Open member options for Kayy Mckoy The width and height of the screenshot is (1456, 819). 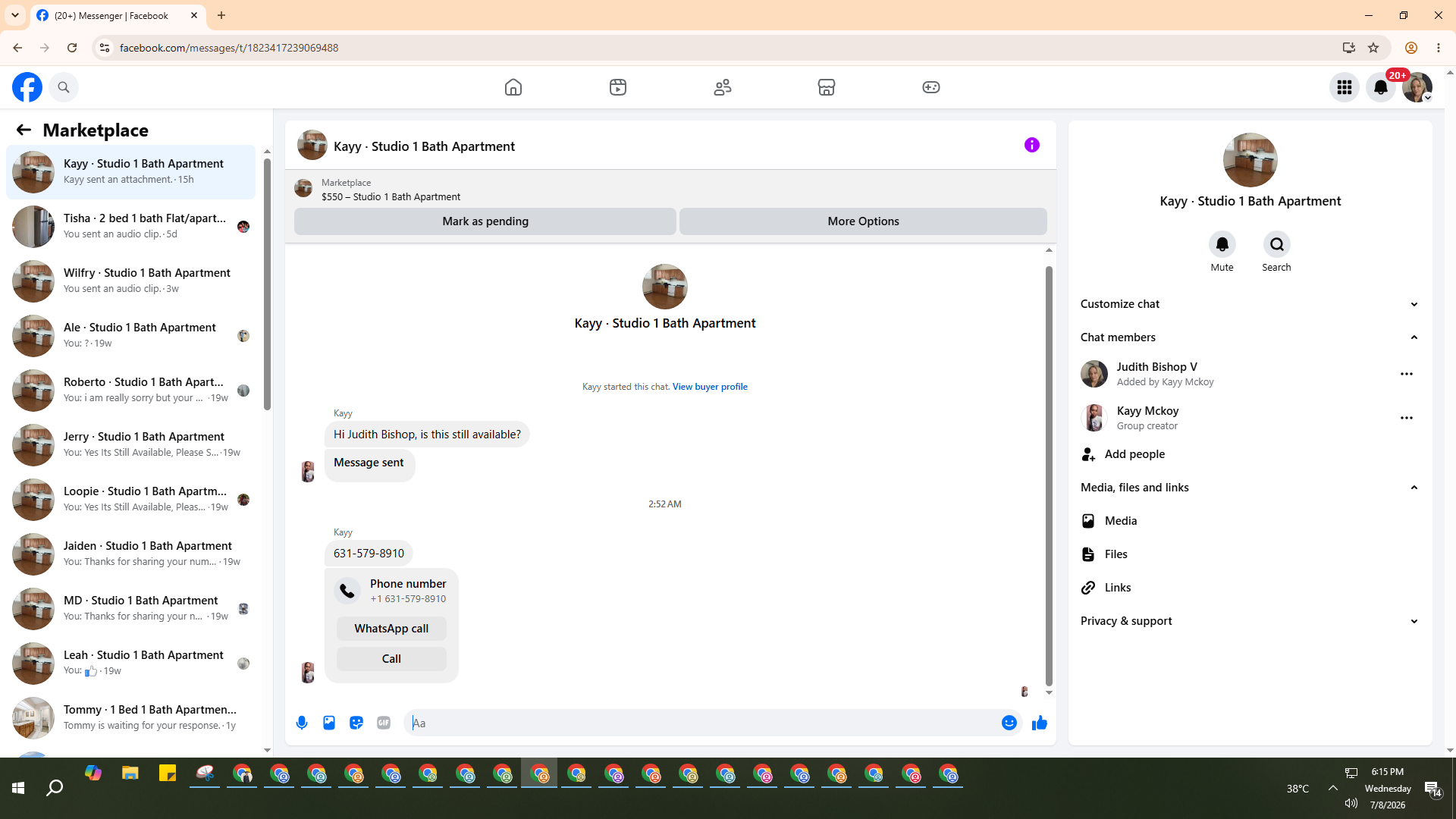(1407, 418)
